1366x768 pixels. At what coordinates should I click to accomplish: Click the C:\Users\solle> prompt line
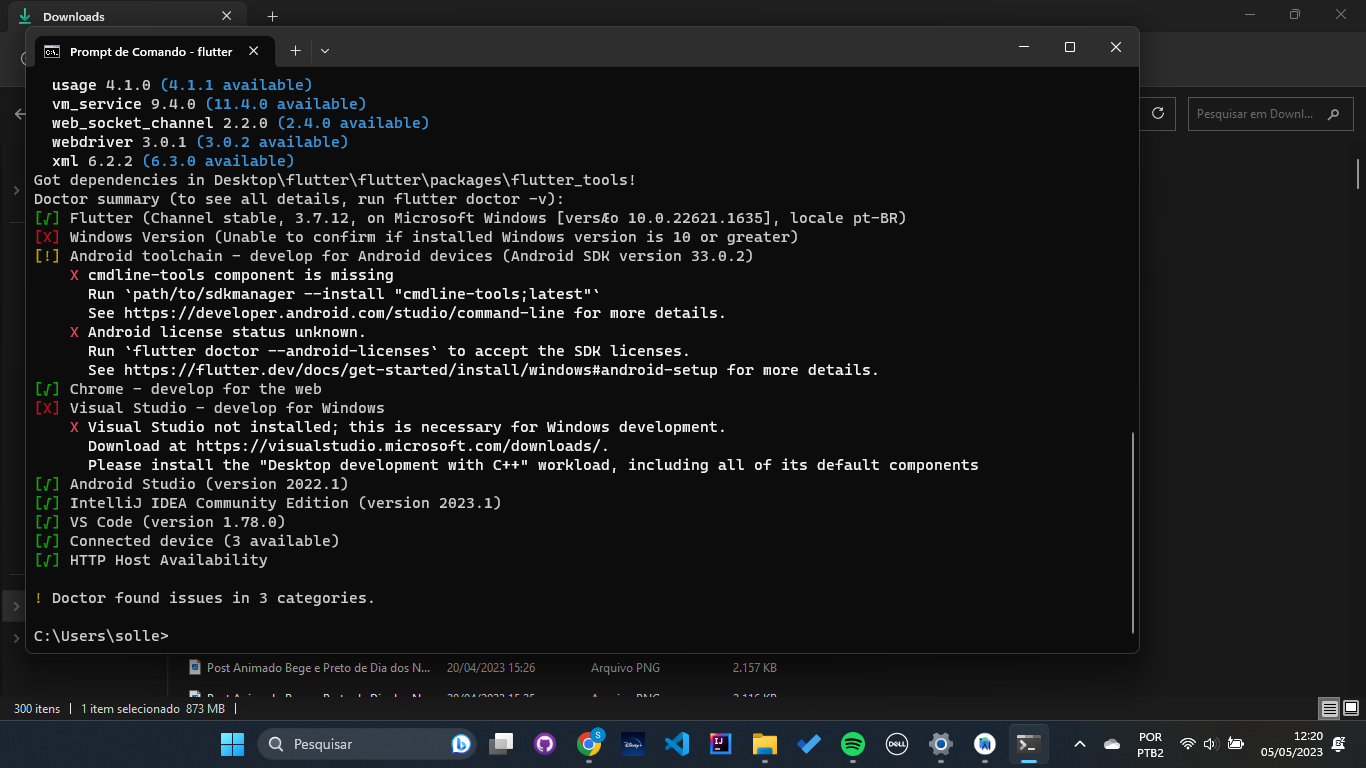coord(101,636)
